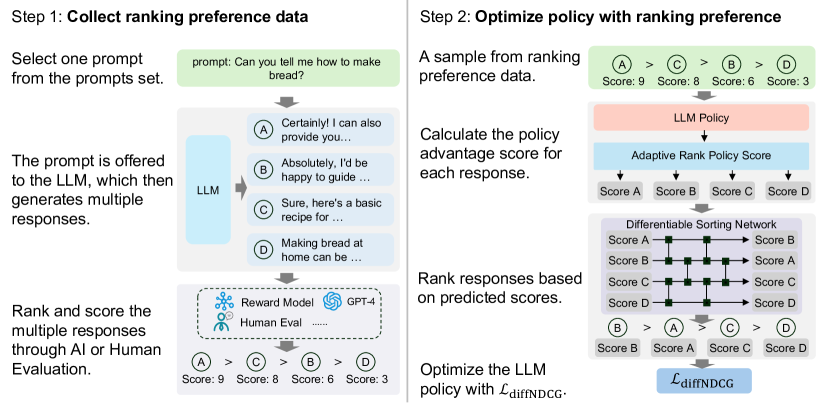Click the GPT-4 logo icon
830x409 pixels.
tap(333, 301)
